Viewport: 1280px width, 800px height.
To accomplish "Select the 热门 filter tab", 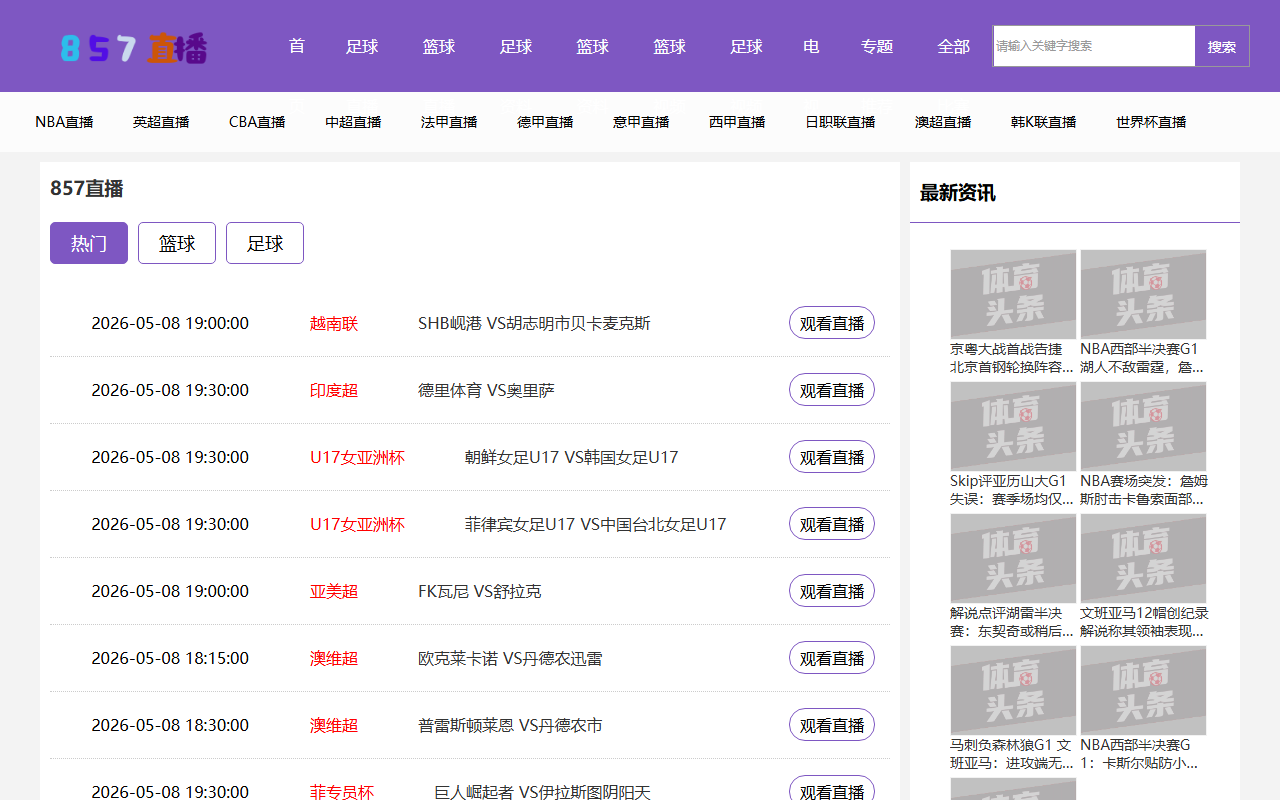I will (89, 243).
